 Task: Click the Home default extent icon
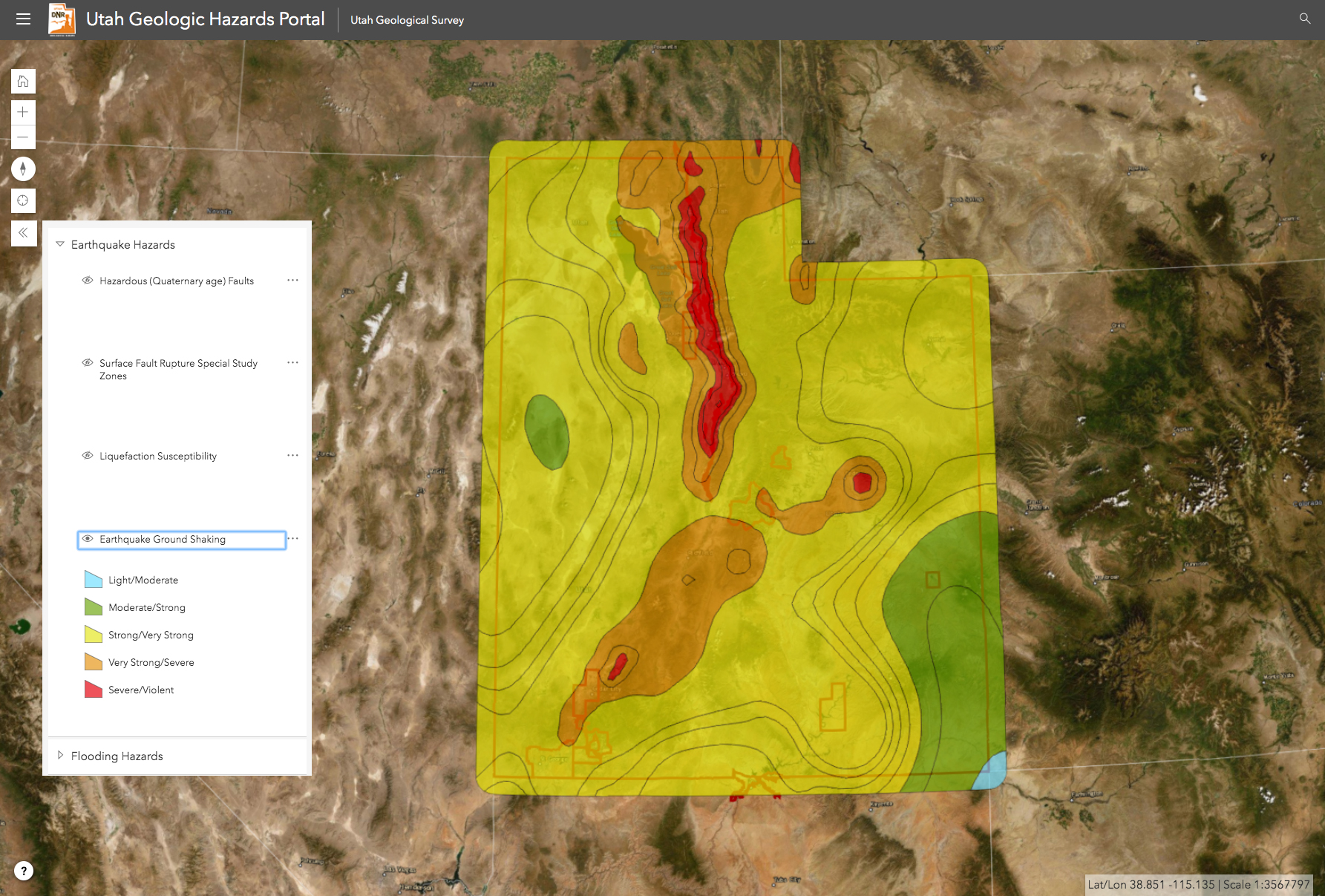point(23,81)
